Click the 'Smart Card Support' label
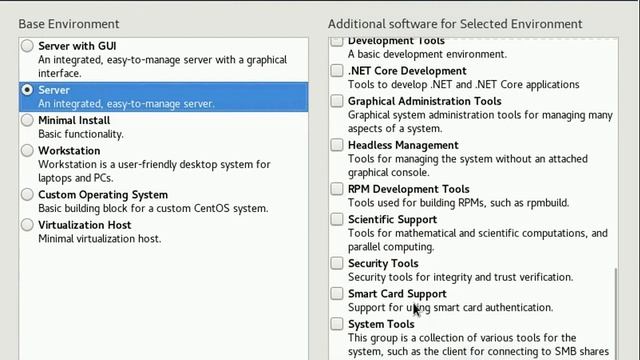 (x=397, y=293)
